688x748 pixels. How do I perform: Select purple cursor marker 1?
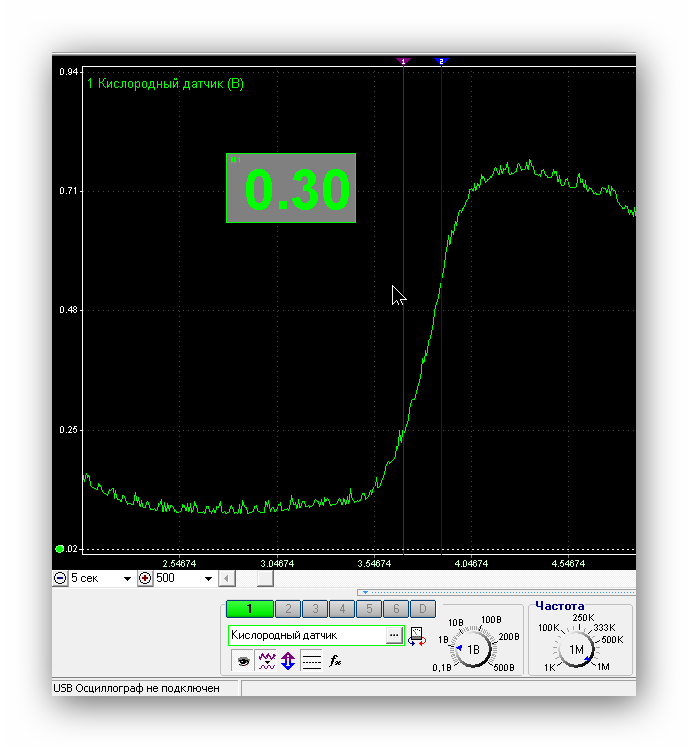tap(403, 62)
